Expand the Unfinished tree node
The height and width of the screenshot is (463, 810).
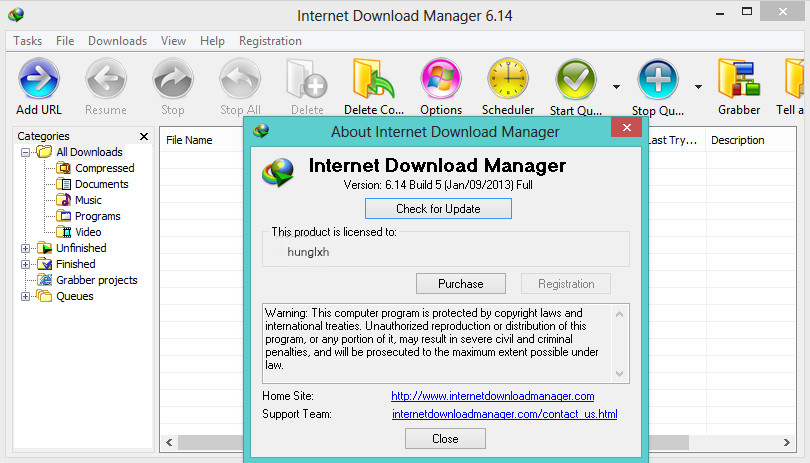25,249
